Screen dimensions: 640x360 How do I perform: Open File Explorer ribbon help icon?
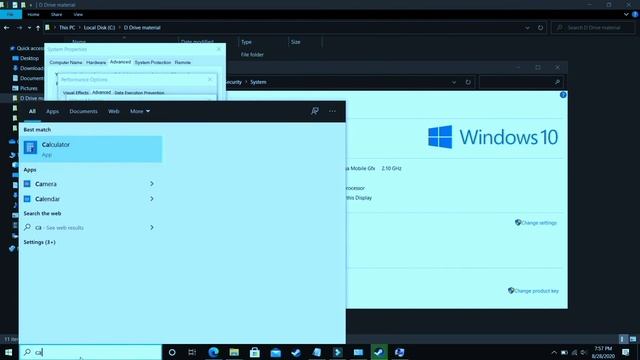coord(635,14)
